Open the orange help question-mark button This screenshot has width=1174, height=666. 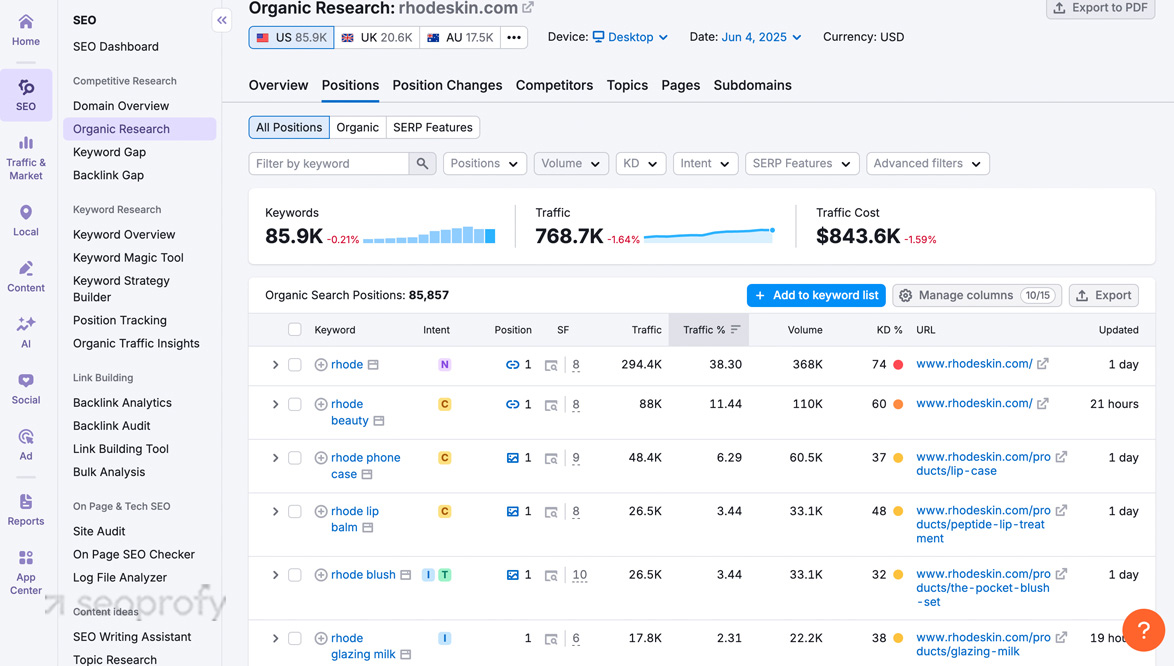coord(1143,630)
